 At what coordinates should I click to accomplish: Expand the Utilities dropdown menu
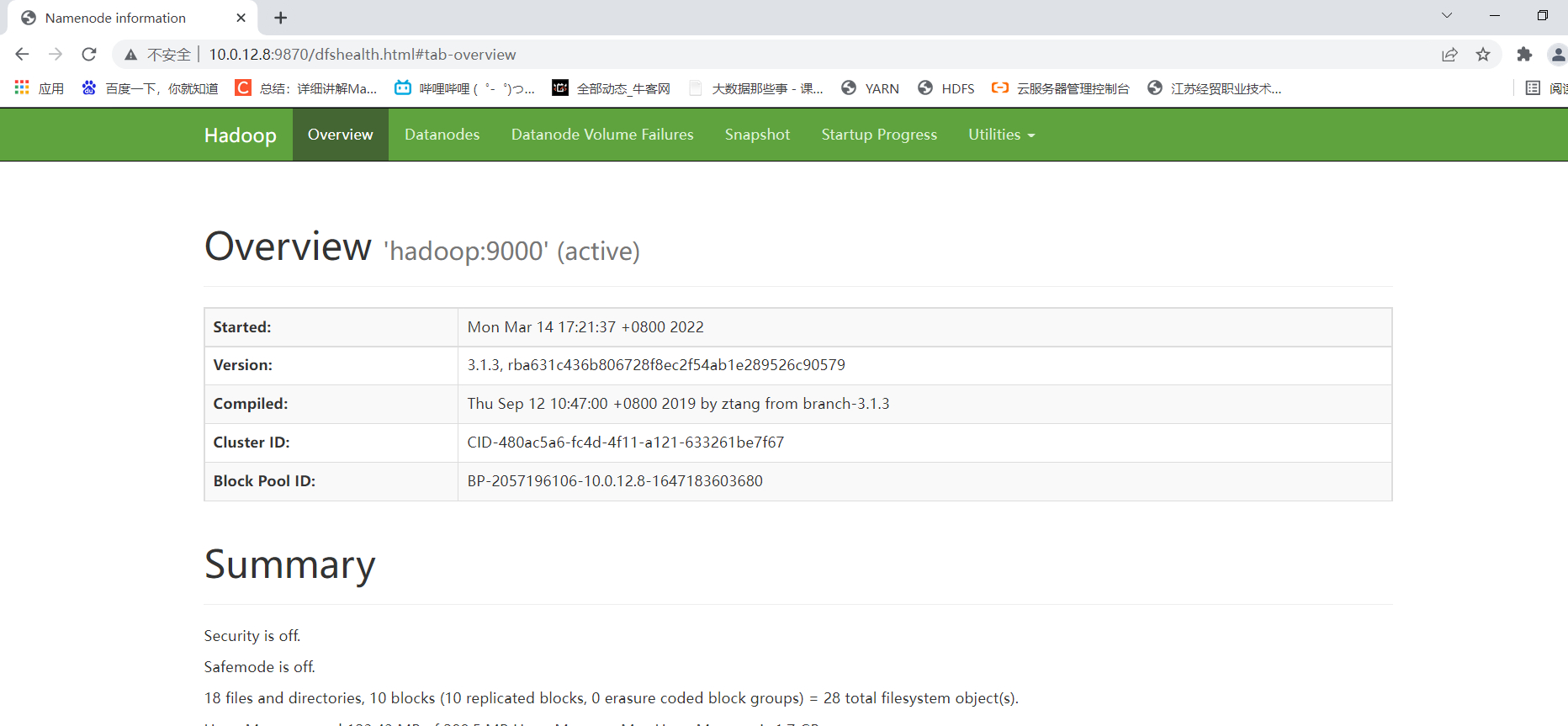[1001, 135]
